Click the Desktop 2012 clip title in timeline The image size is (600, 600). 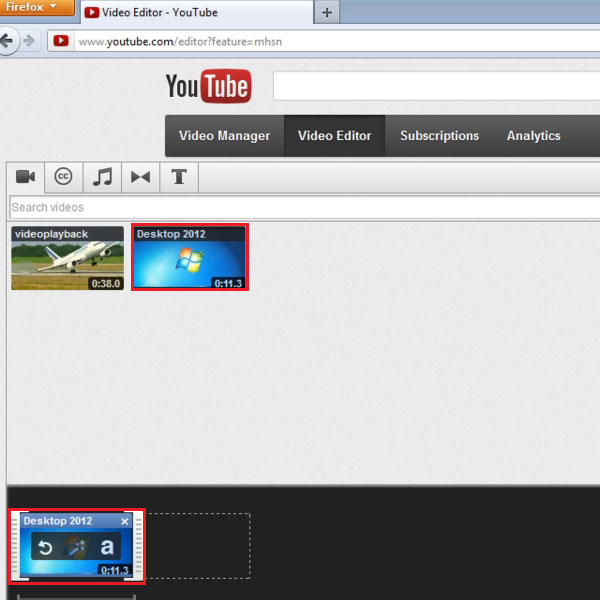pos(58,521)
